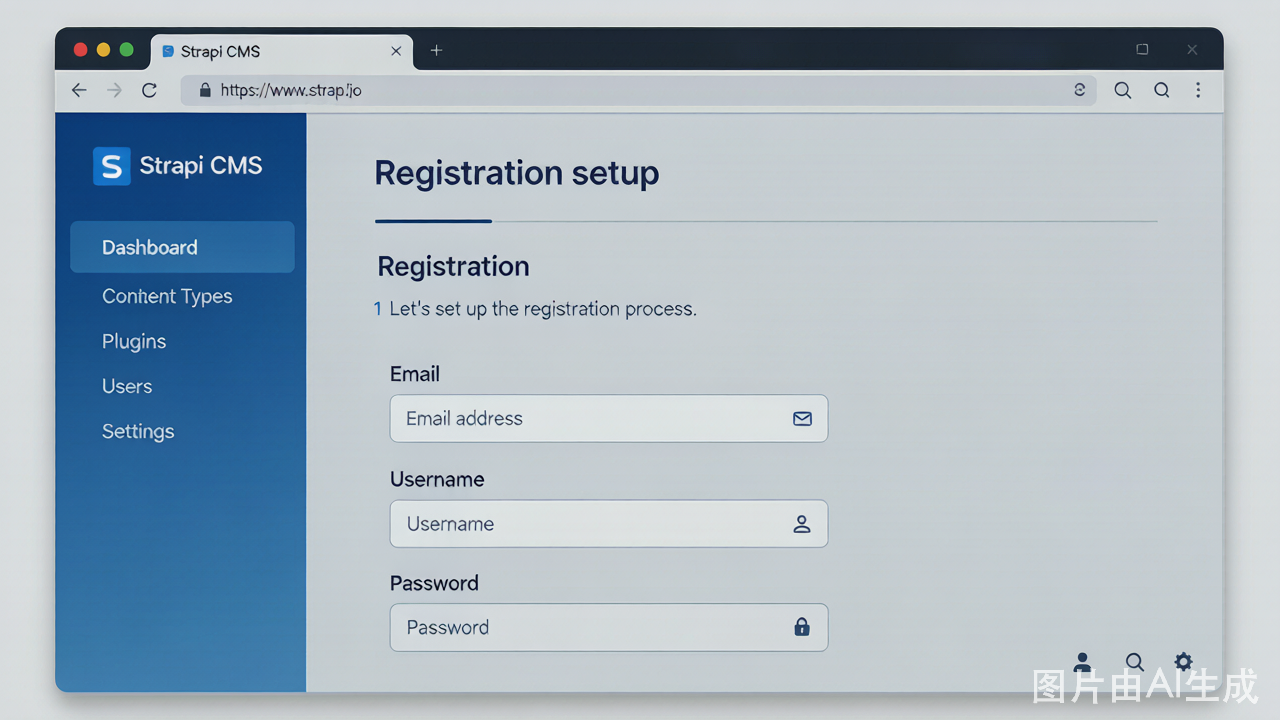Open a new browser tab with plus
This screenshot has width=1280, height=720.
coord(436,50)
